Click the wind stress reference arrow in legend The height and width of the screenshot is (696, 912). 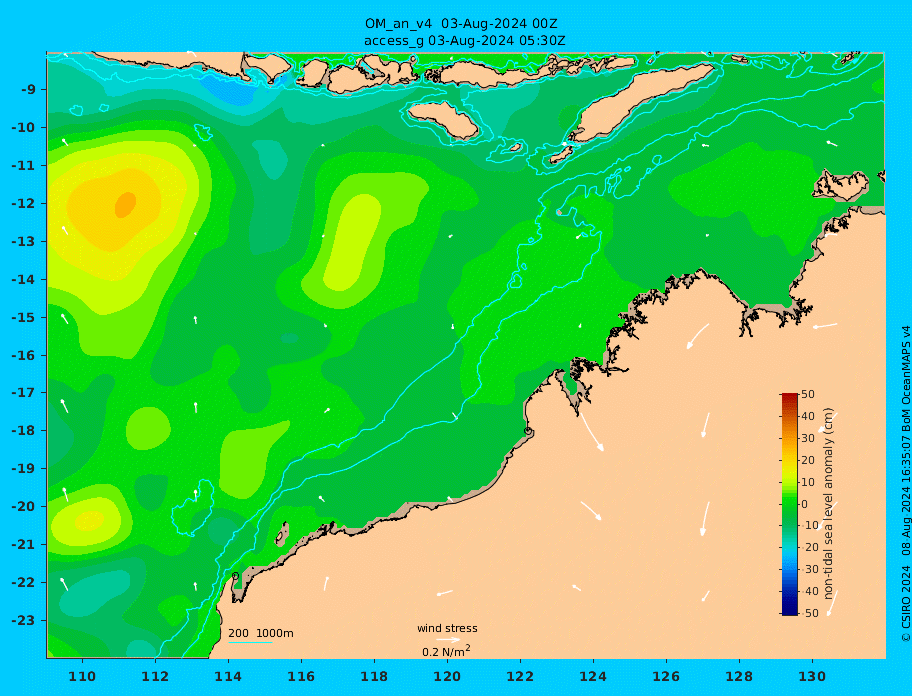click(448, 640)
